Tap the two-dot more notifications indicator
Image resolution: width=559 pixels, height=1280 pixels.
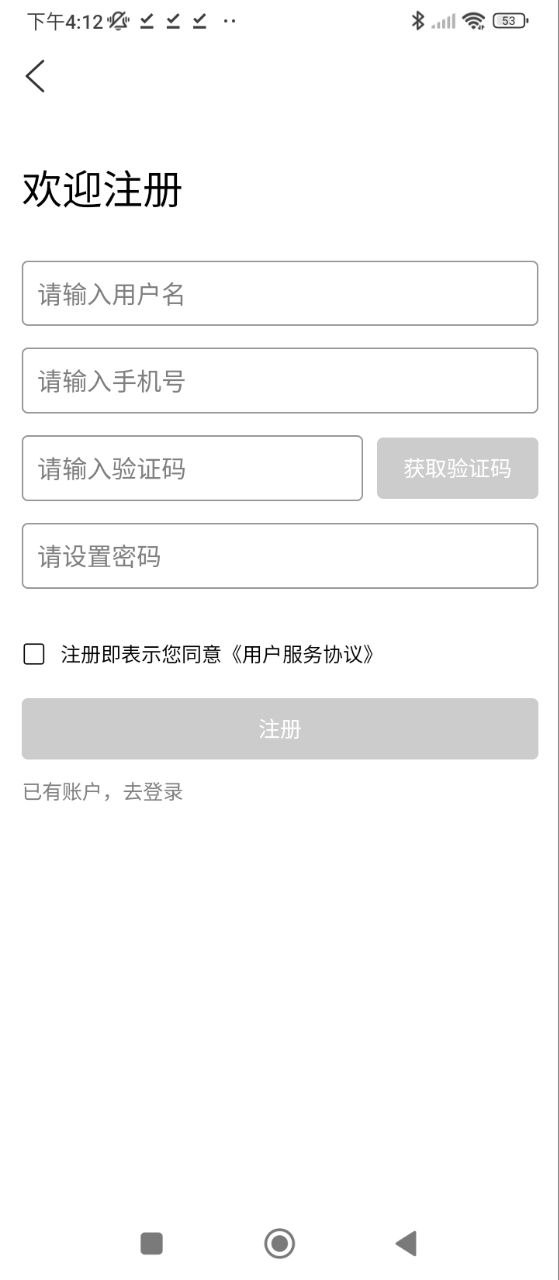[x=229, y=21]
